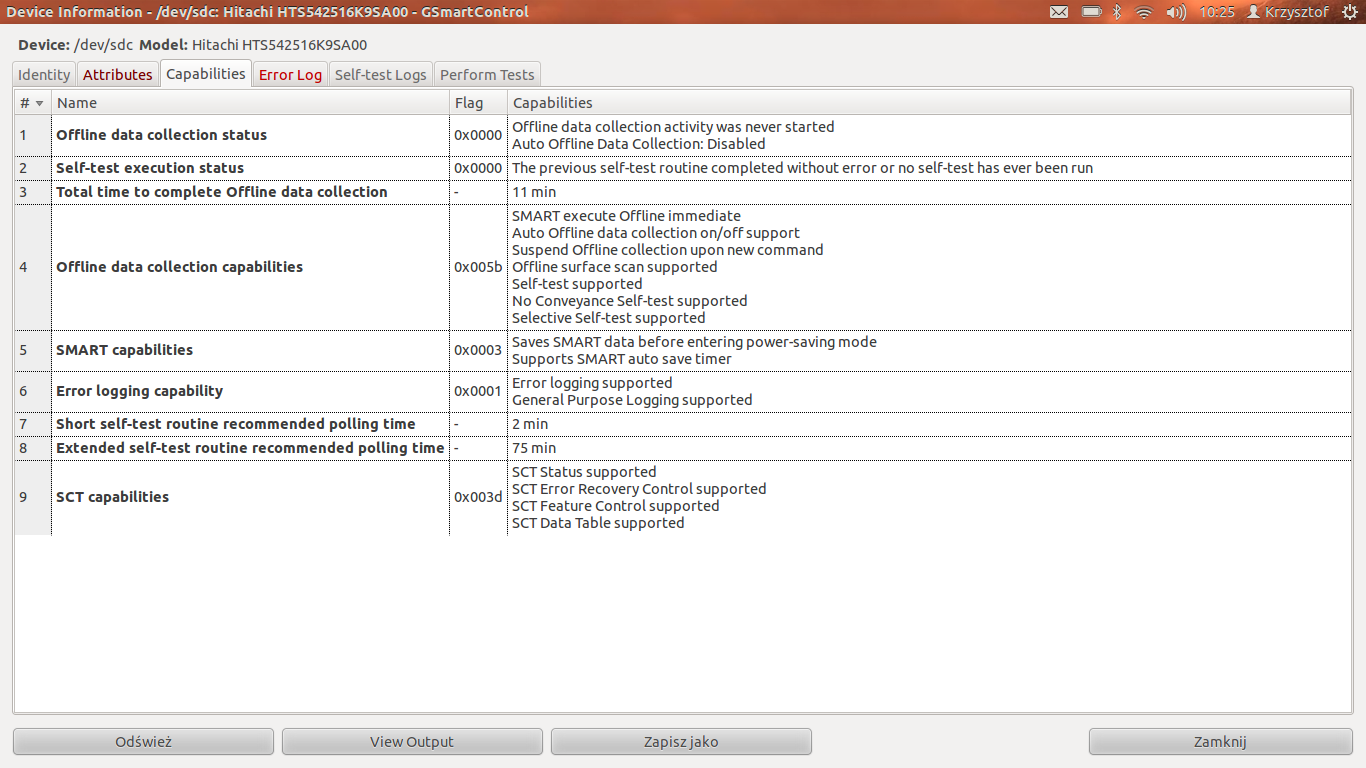Click 'SCT Feature Control supported' text
The width and height of the screenshot is (1366, 768).
pyautogui.click(x=616, y=506)
